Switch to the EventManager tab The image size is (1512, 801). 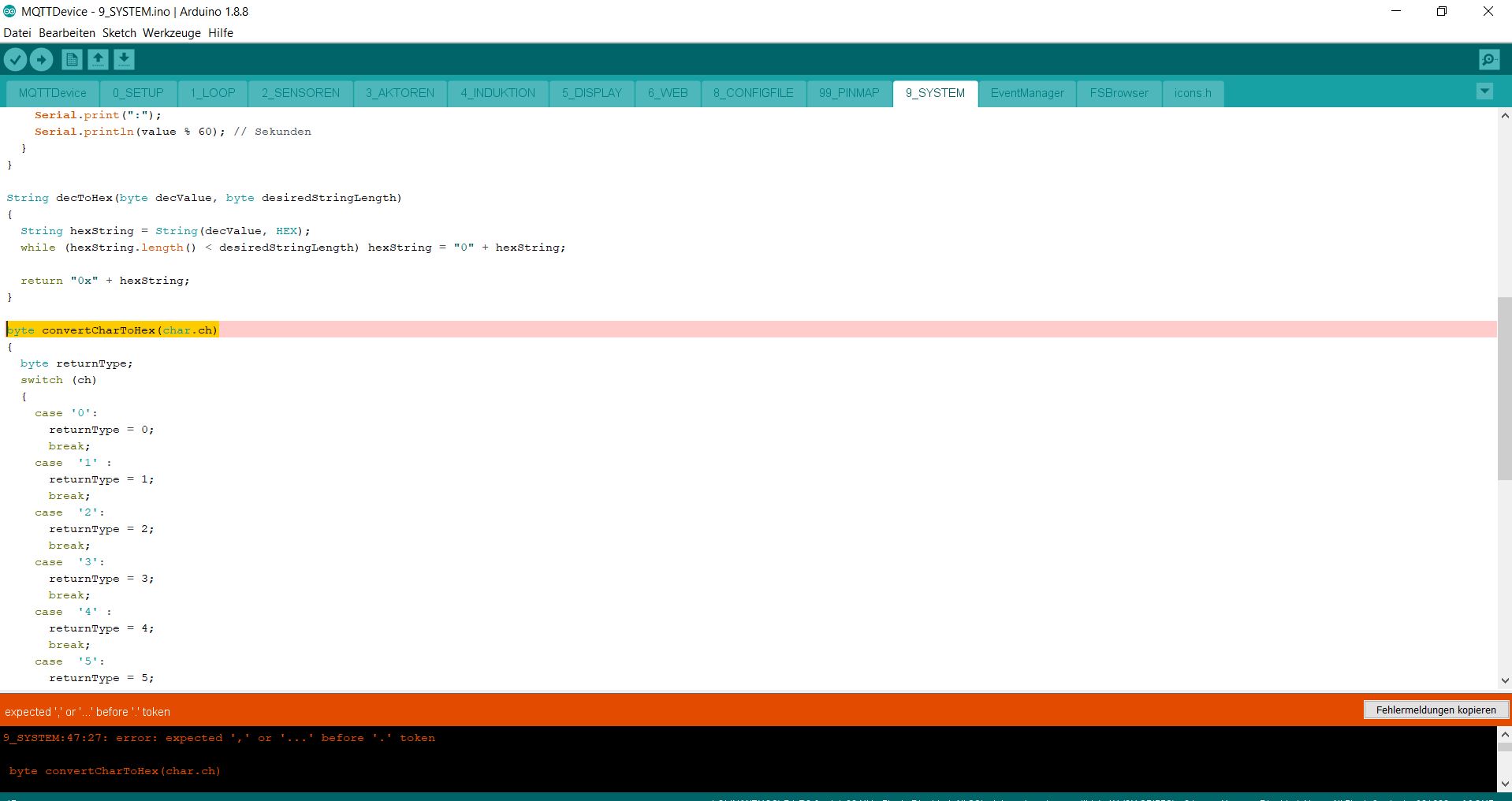coord(1026,93)
